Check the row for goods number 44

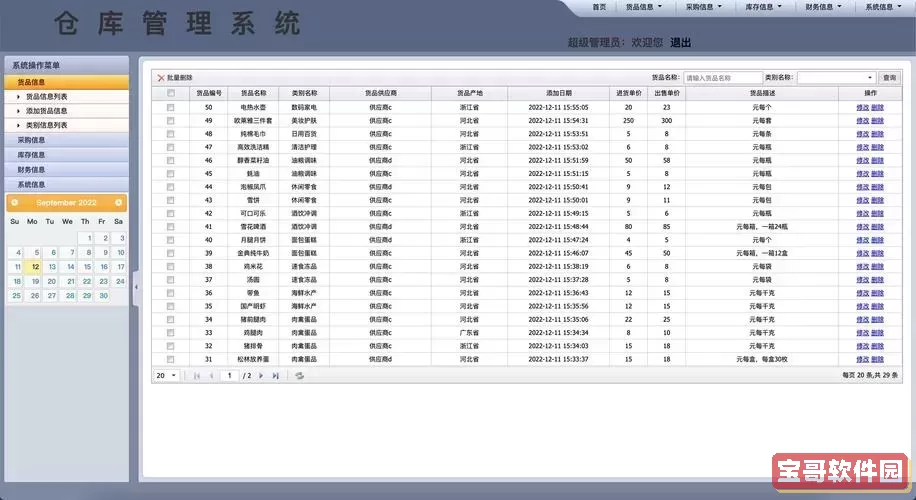171,187
